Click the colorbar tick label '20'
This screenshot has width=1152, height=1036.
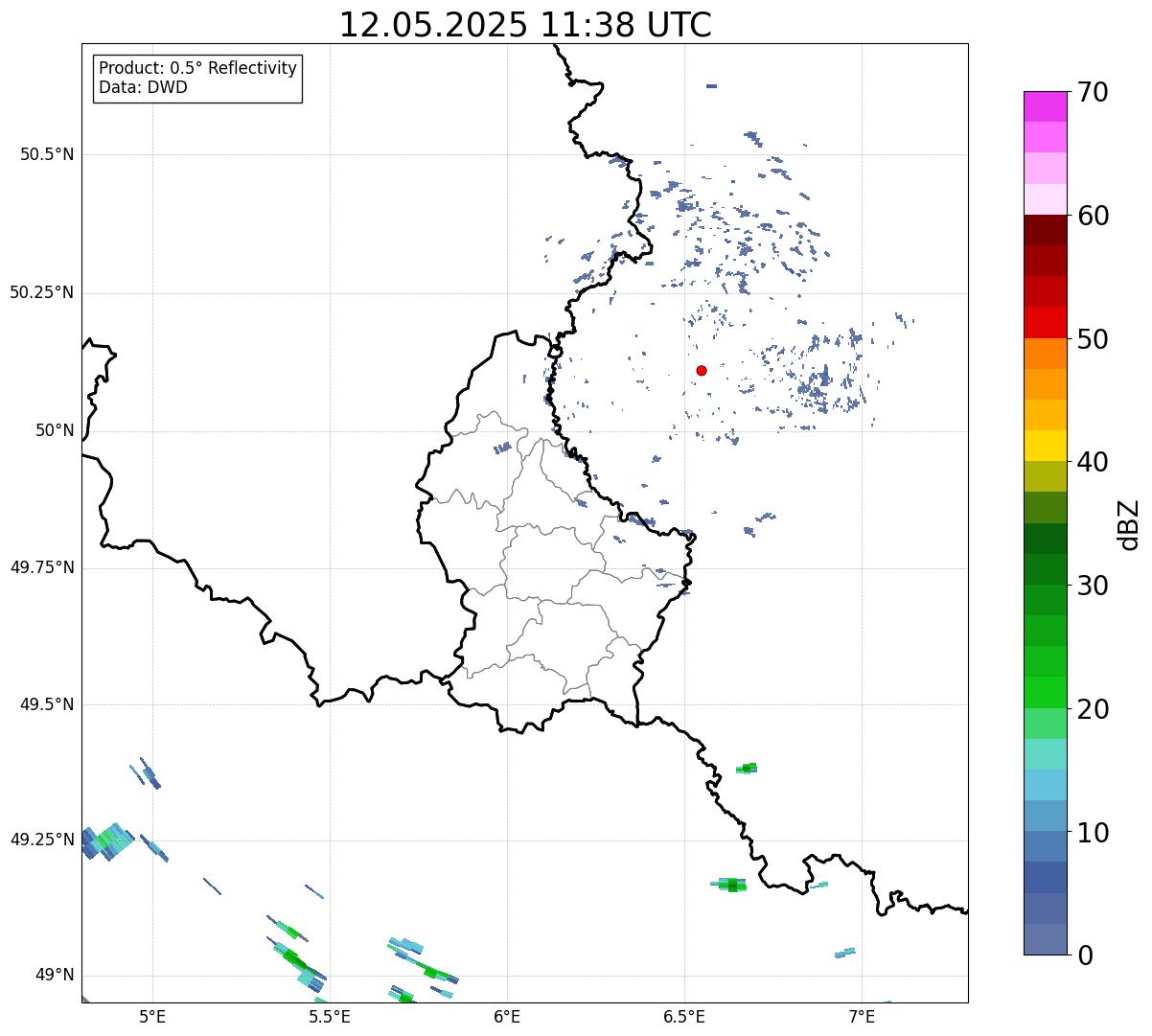(1093, 709)
